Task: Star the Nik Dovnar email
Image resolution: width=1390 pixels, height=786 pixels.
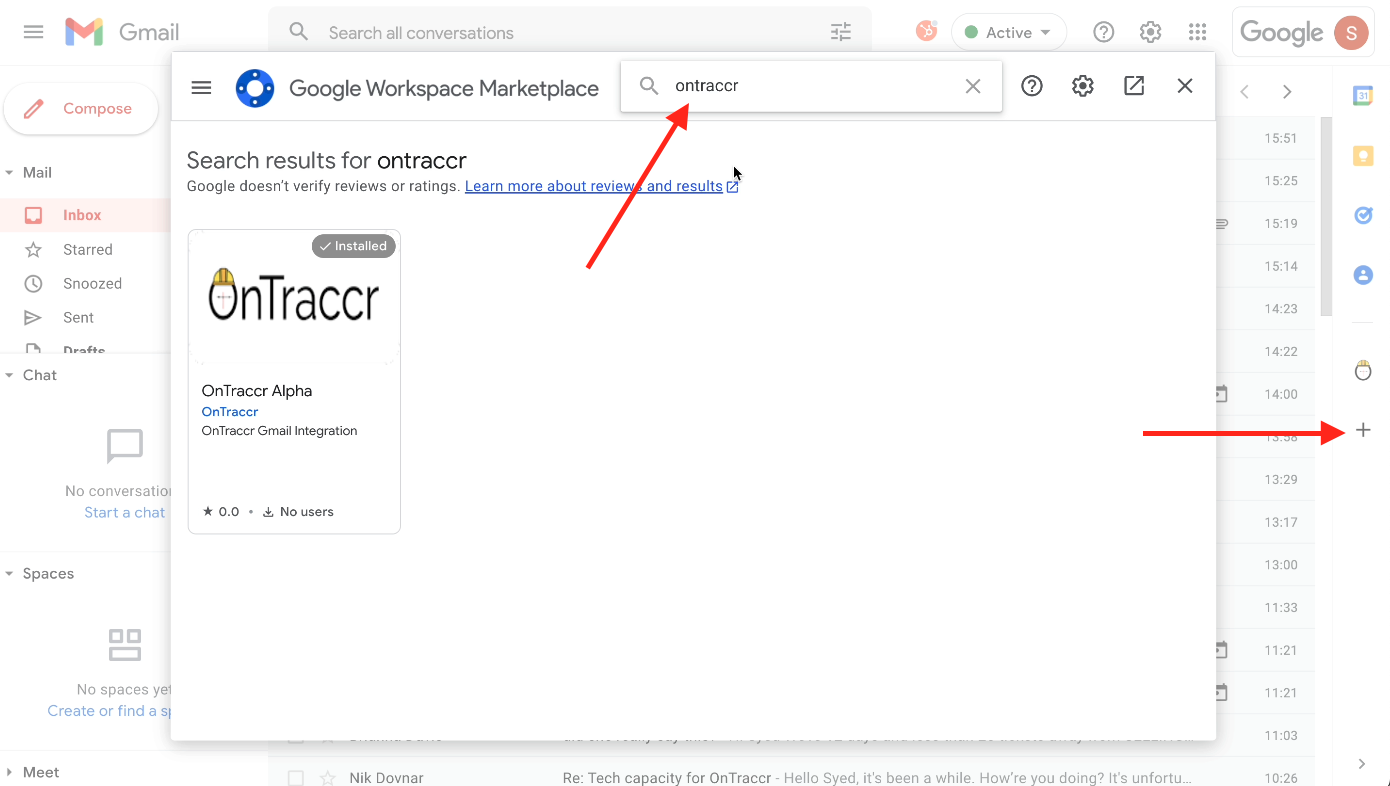Action: point(327,777)
